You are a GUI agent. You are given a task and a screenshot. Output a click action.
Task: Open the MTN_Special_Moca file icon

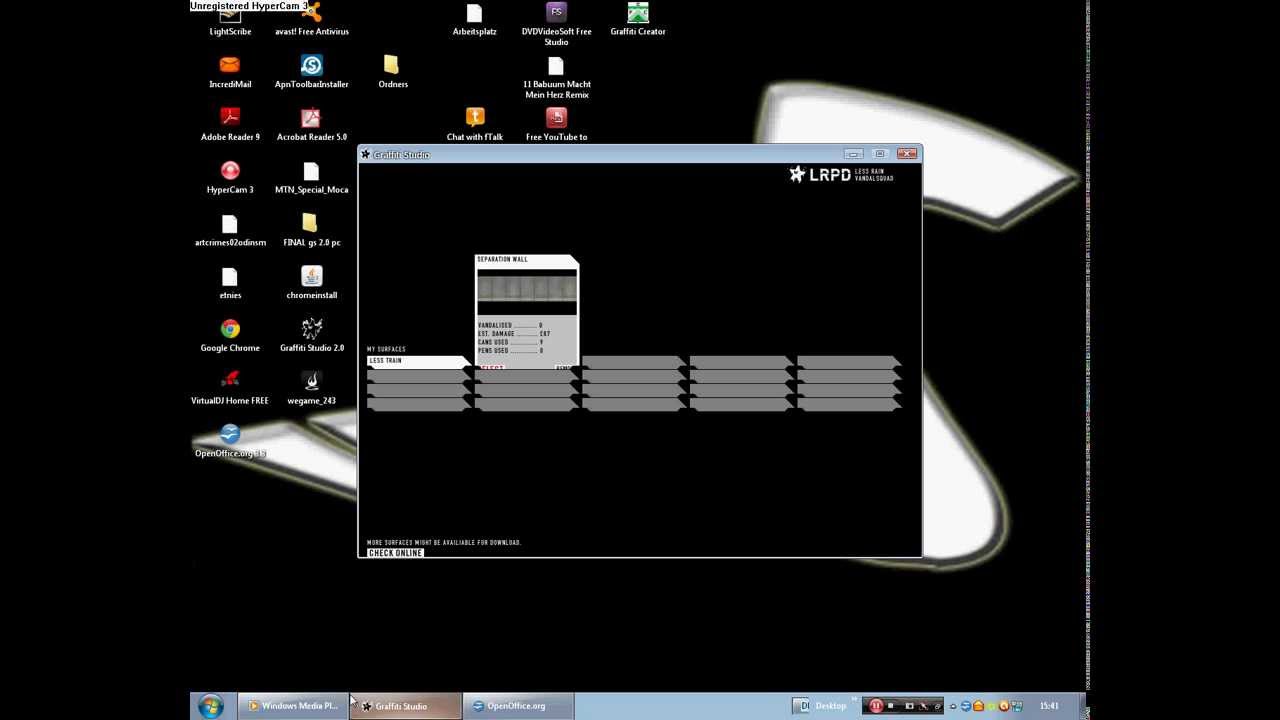coord(311,179)
